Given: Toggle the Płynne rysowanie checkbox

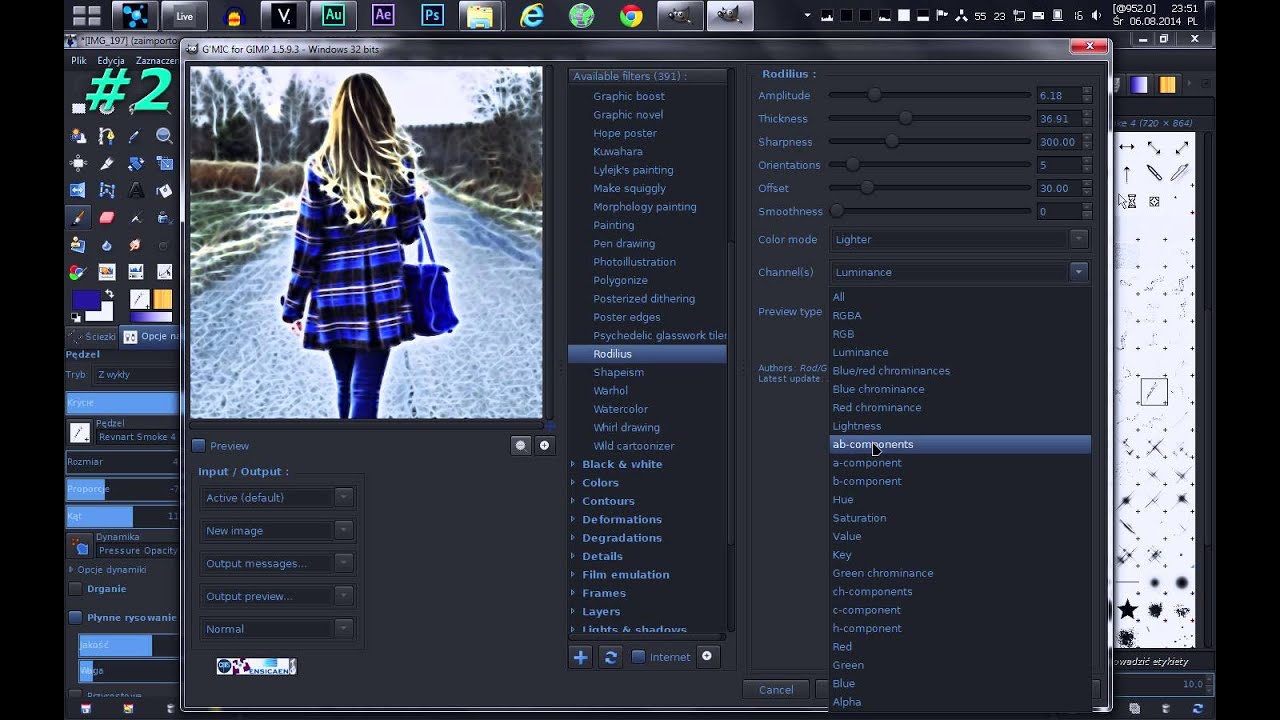Looking at the screenshot, I should (75, 618).
